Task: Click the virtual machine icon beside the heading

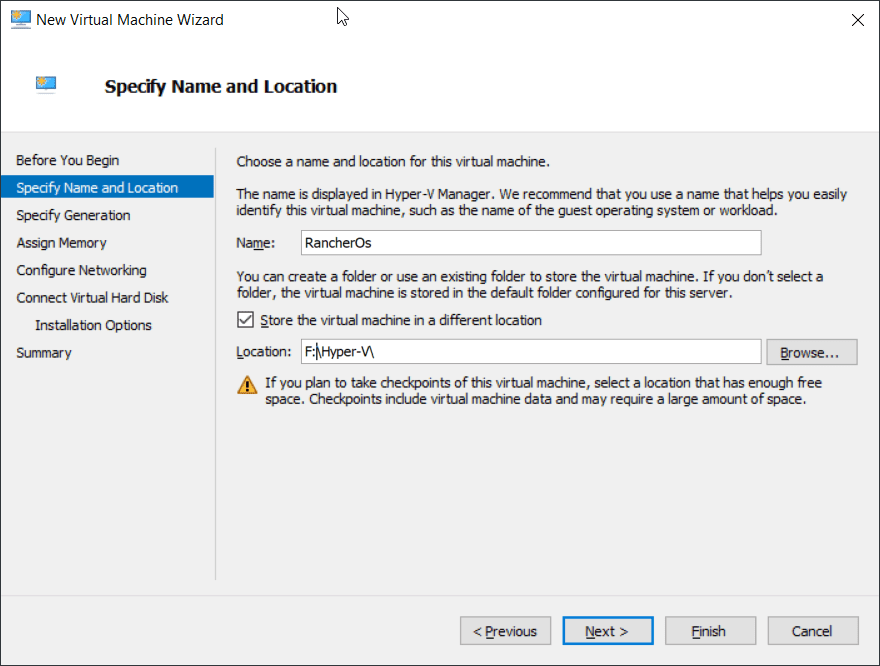Action: point(46,84)
